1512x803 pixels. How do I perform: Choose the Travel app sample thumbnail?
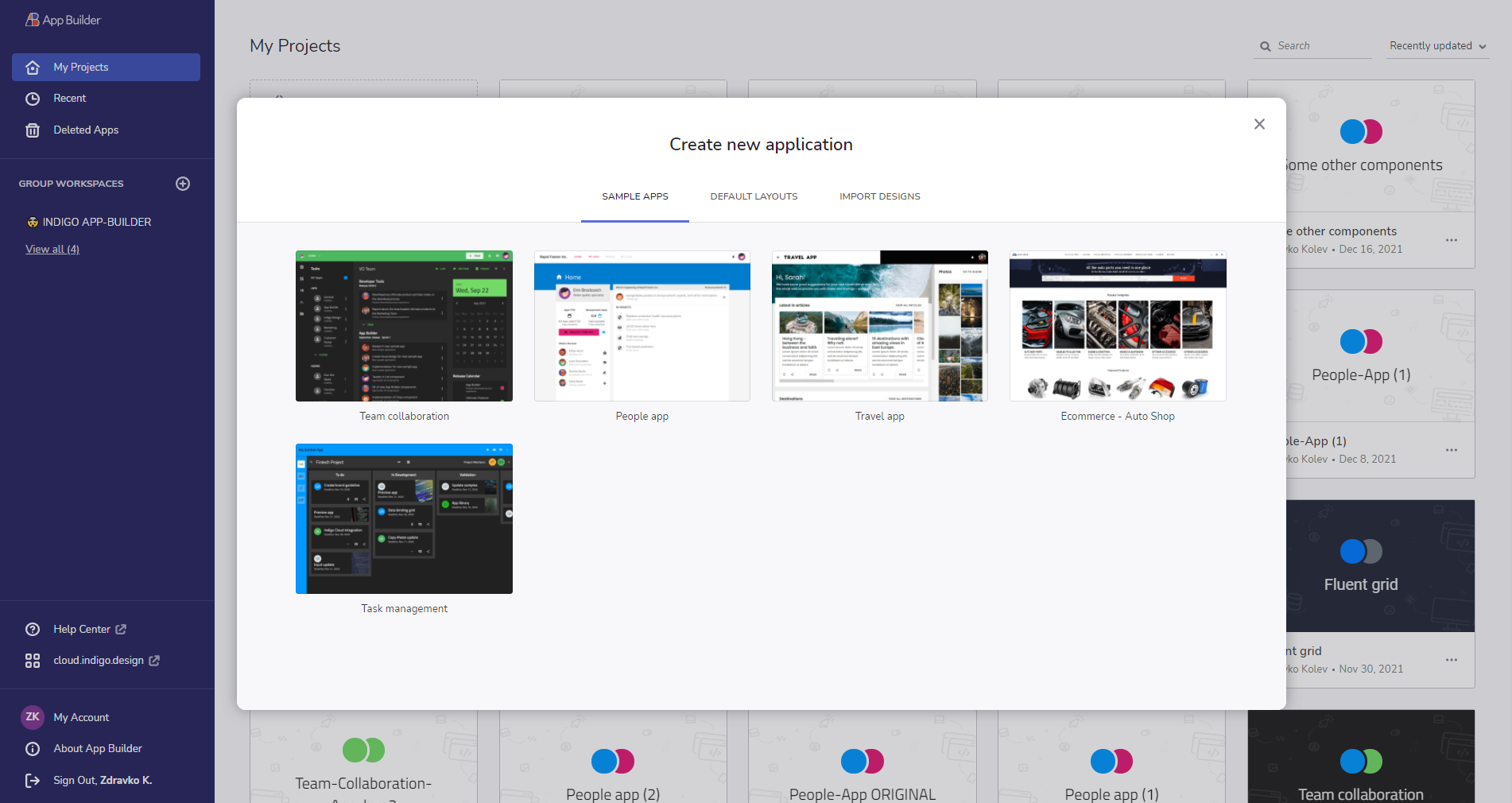pyautogui.click(x=879, y=326)
